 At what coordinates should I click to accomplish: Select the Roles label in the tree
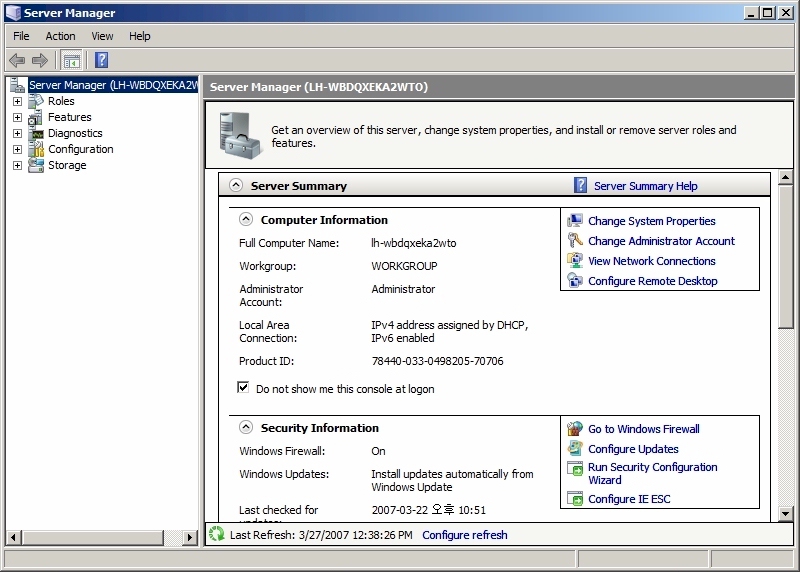click(61, 101)
